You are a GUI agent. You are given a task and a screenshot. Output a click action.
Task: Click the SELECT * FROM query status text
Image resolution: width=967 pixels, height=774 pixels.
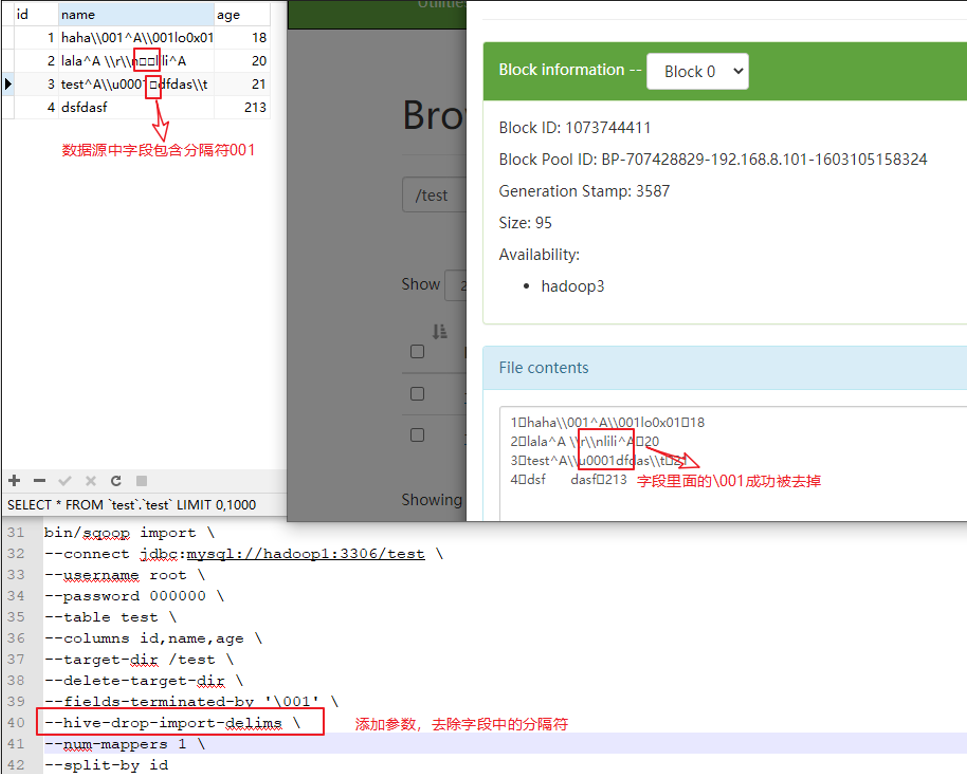(x=131, y=504)
